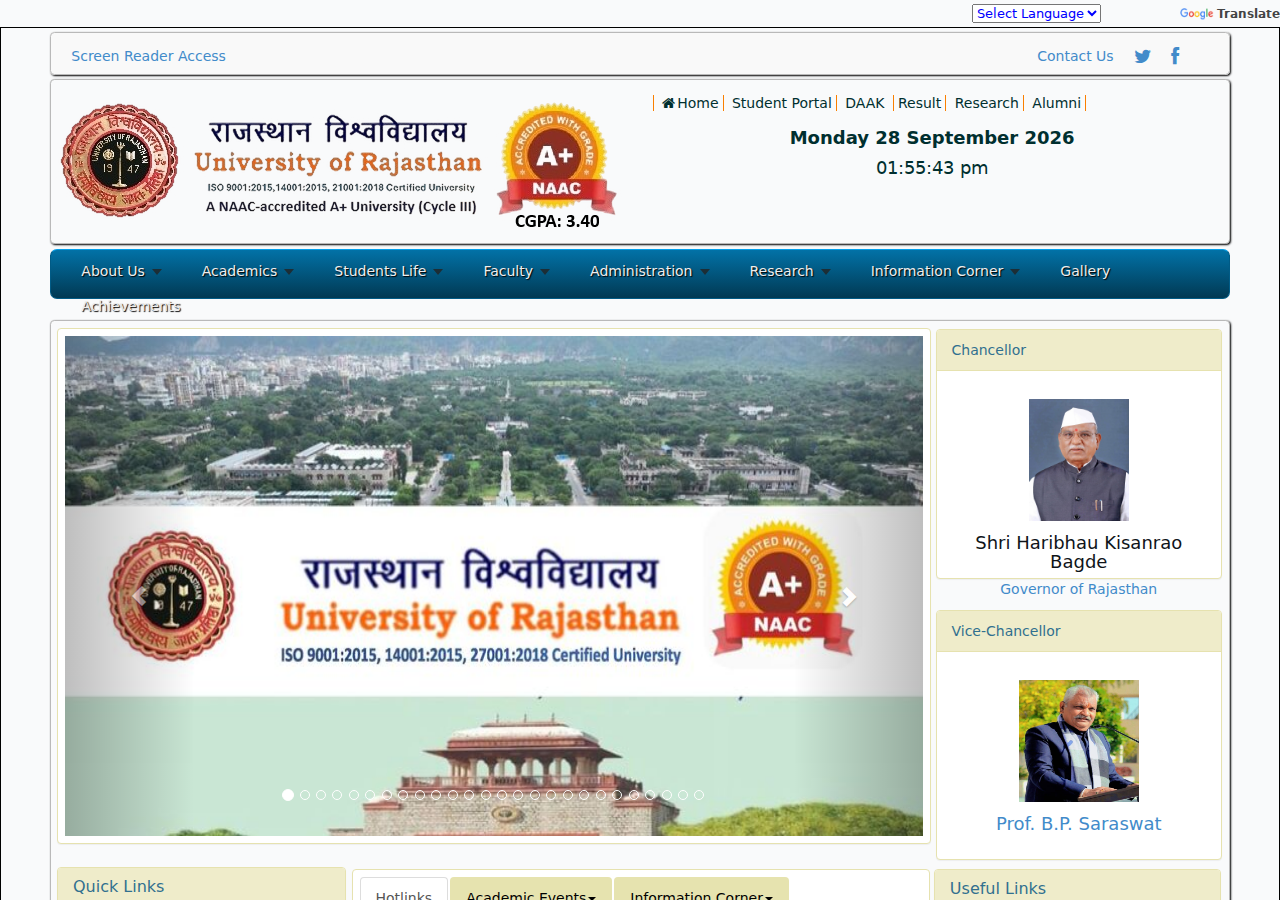Viewport: 1280px width, 900px height.
Task: Click the Google Translate label
Action: 1229,13
